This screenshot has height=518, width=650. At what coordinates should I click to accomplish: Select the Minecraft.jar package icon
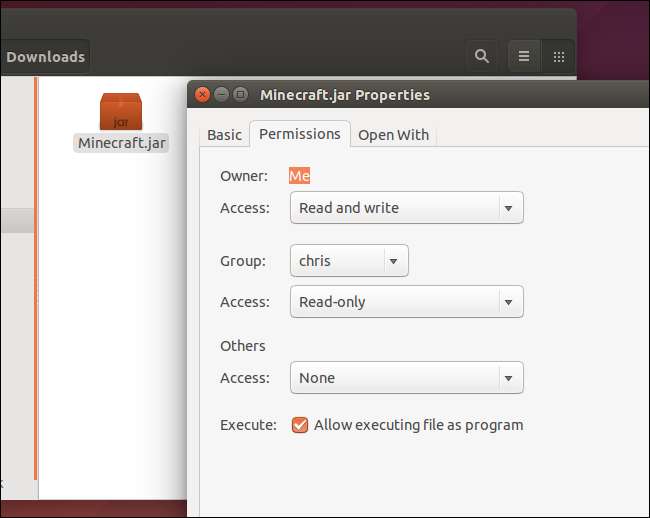(x=121, y=111)
